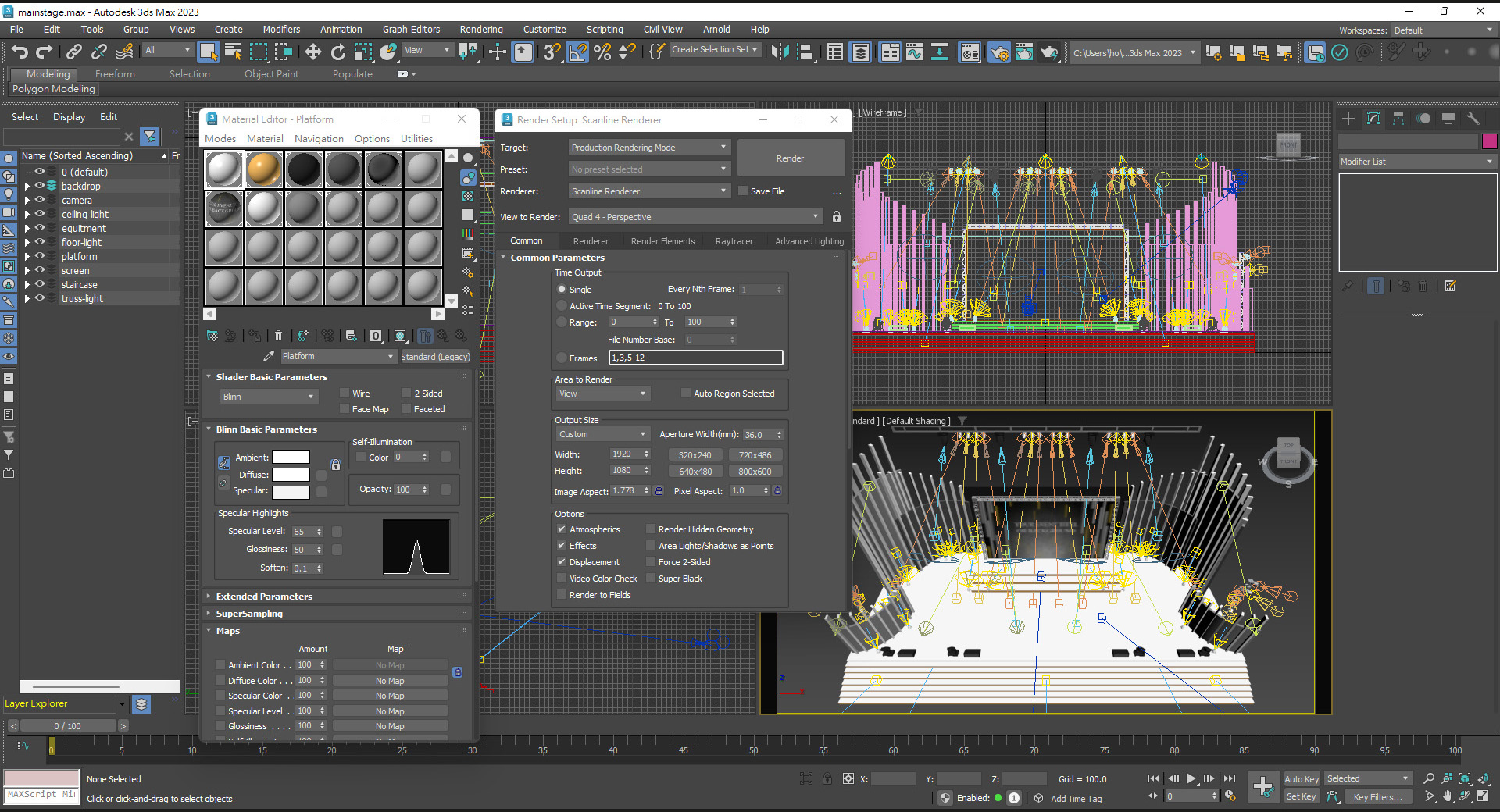
Task: Hide the backdrop layer with eye icon
Action: [x=39, y=186]
